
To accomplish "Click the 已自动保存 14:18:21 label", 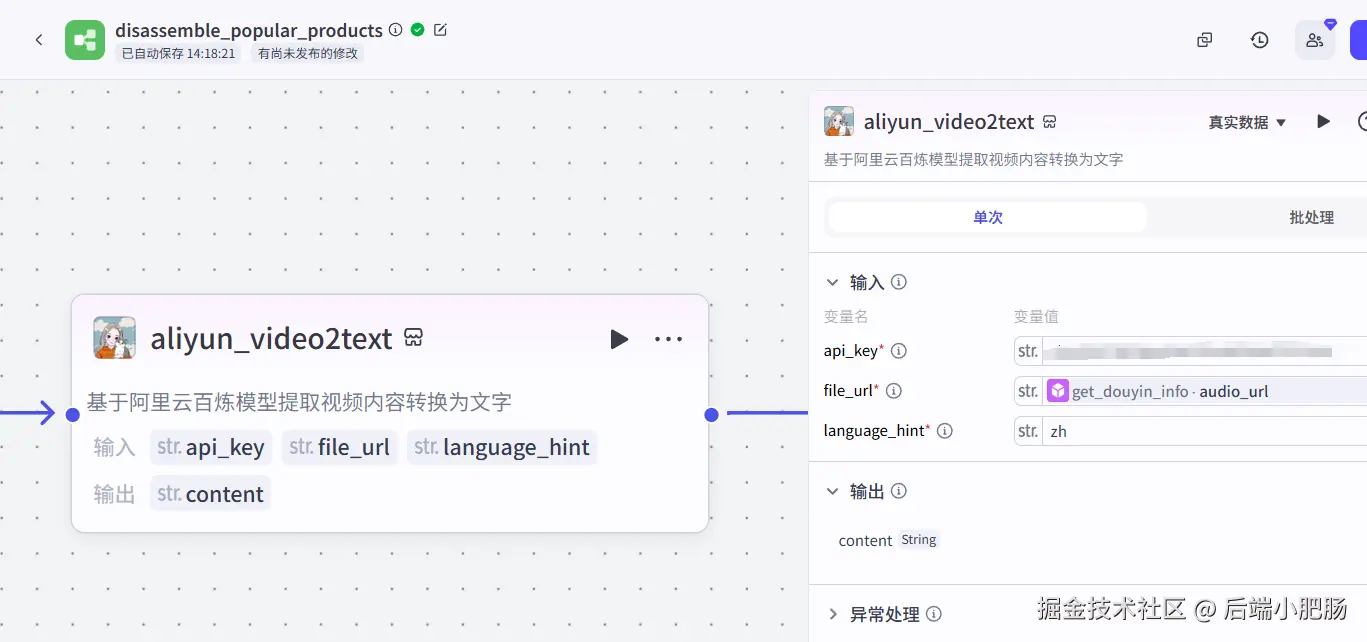I will 179,53.
